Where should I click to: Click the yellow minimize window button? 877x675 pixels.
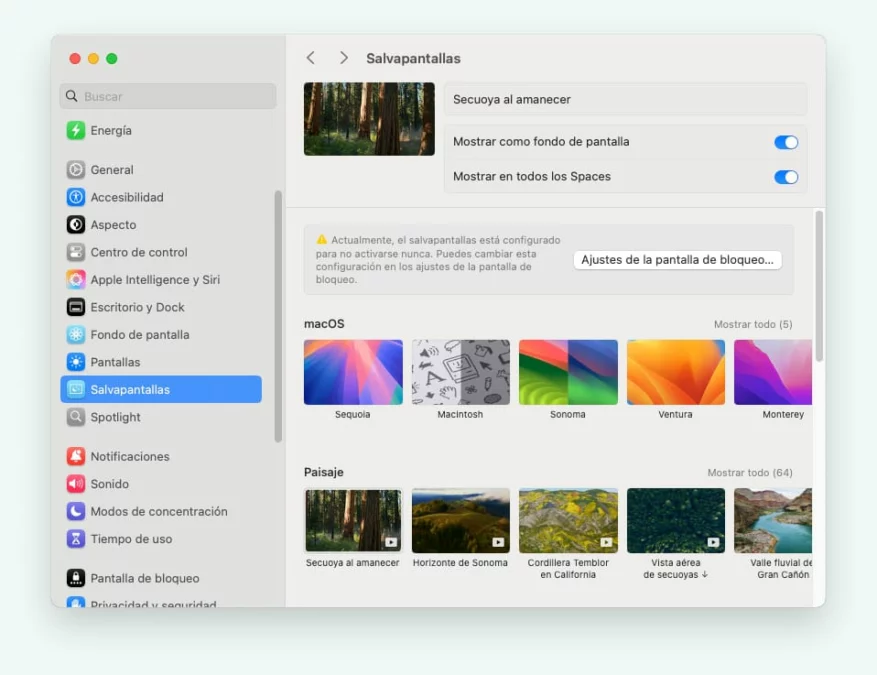coord(93,58)
